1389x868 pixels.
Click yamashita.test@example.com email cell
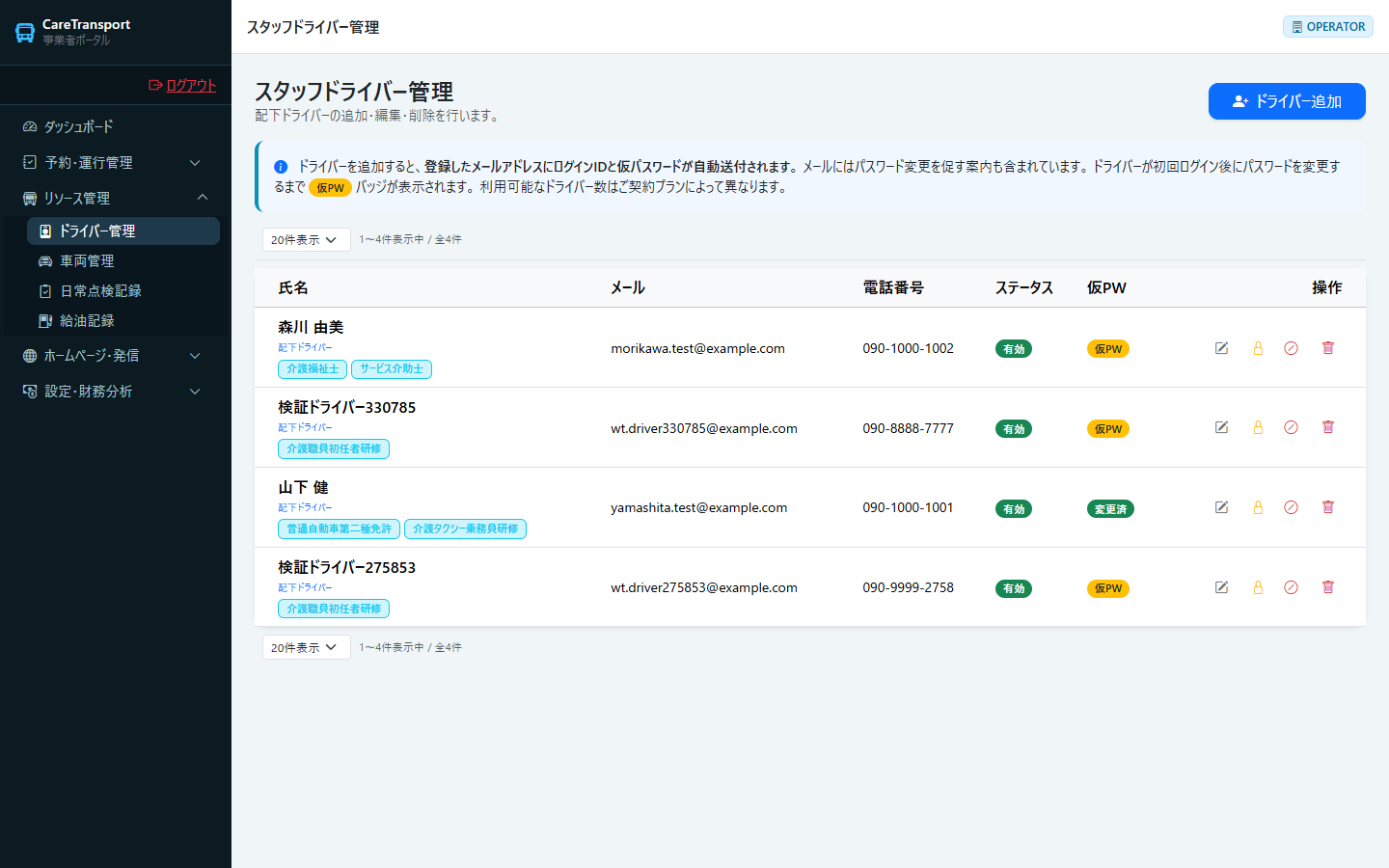pyautogui.click(x=698, y=507)
